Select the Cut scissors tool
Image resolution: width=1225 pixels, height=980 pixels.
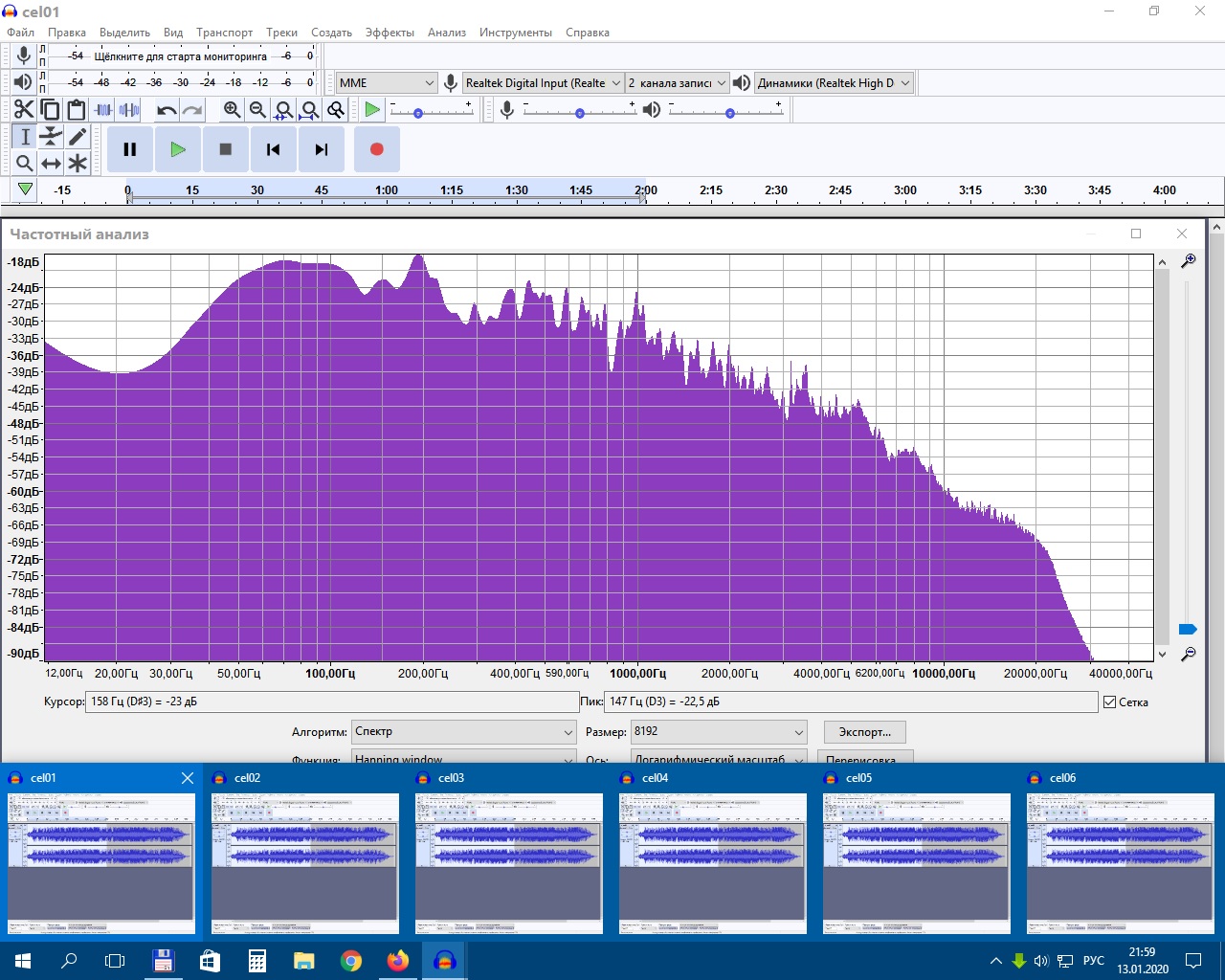[24, 110]
